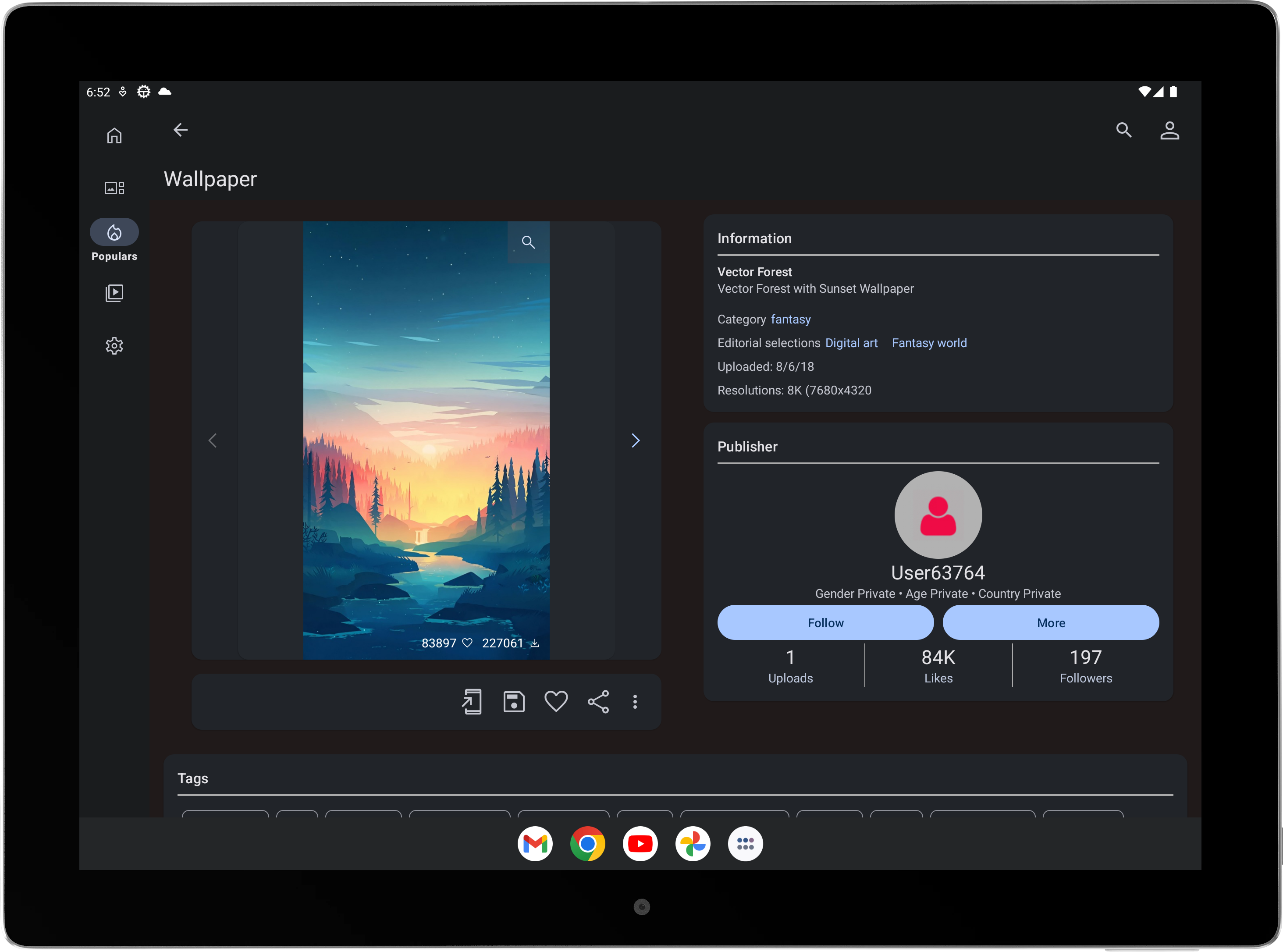The height and width of the screenshot is (952, 1283).
Task: Go back with the arrow icon
Action: (x=181, y=130)
